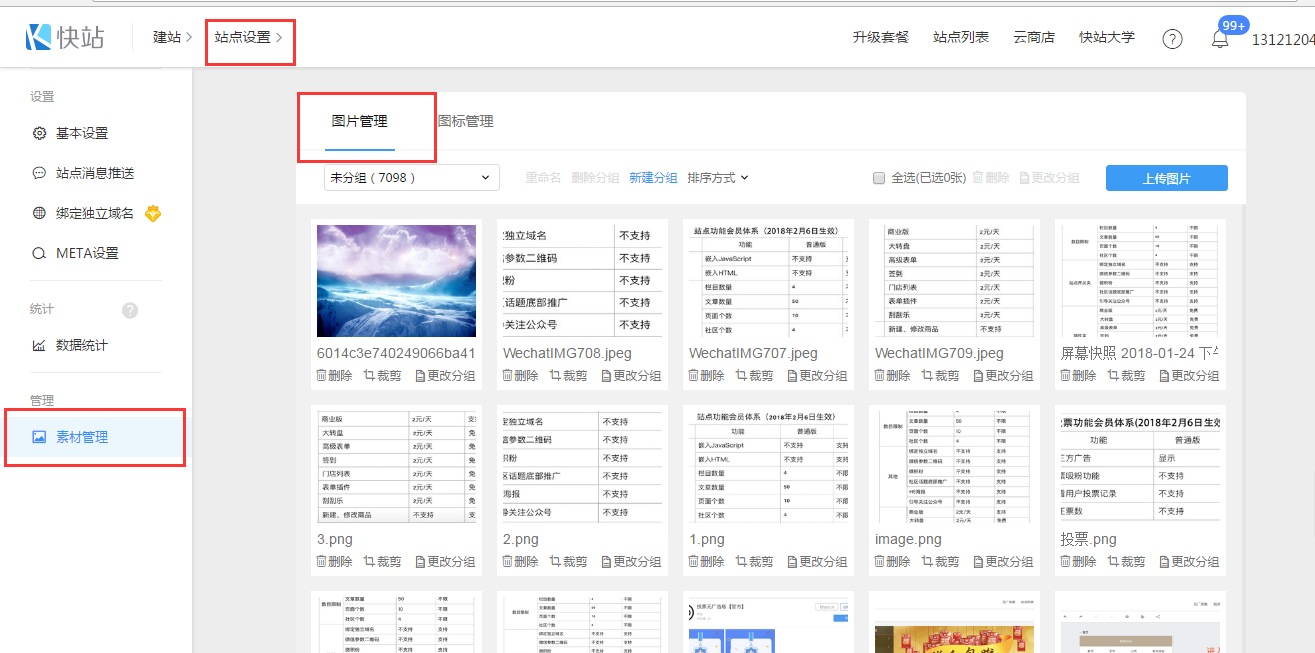This screenshot has height=653, width=1315.
Task: Click the 新建分组 link
Action: coord(653,178)
